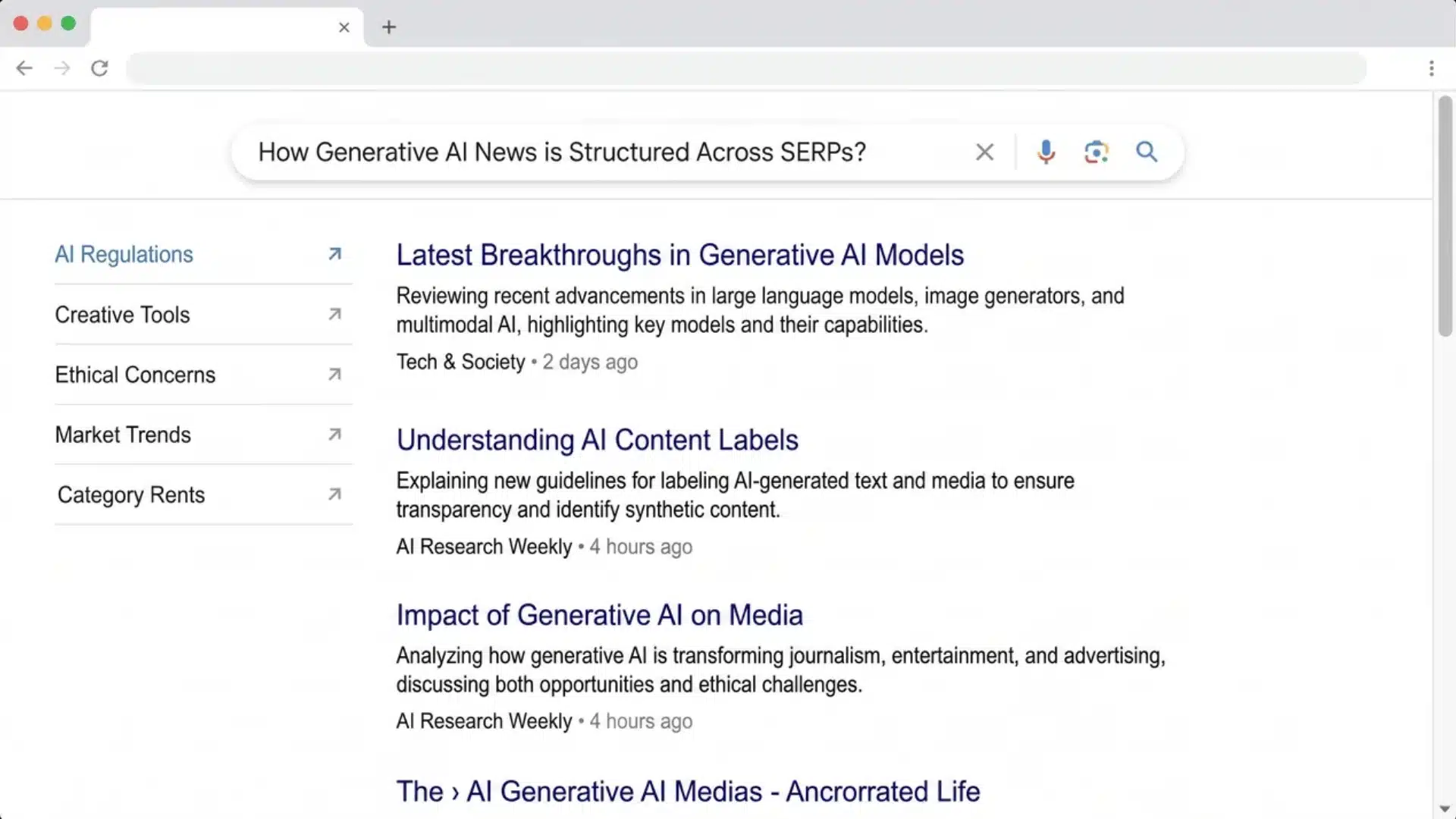1456x819 pixels.
Task: Click the AI Content Labels description snippet
Action: pyautogui.click(x=735, y=495)
